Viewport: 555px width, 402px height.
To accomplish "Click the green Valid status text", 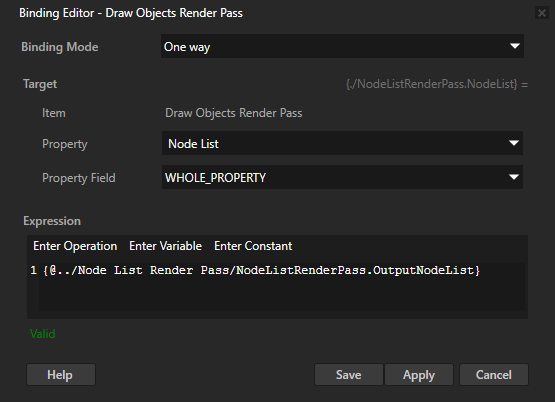I will 42,334.
